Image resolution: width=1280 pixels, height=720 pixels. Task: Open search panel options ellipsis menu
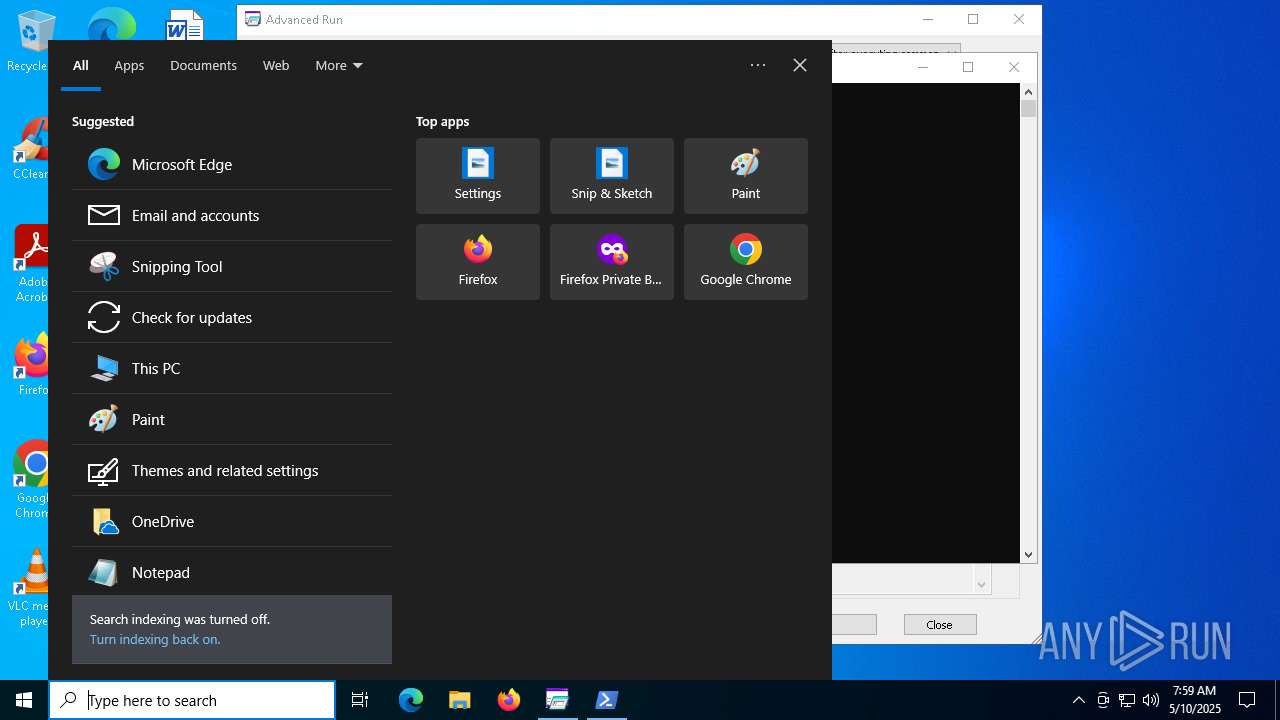[758, 65]
